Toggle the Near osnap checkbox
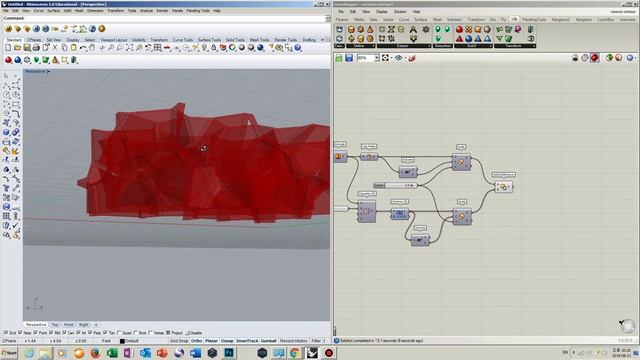Image resolution: width=640 pixels, height=360 pixels. 20,333
